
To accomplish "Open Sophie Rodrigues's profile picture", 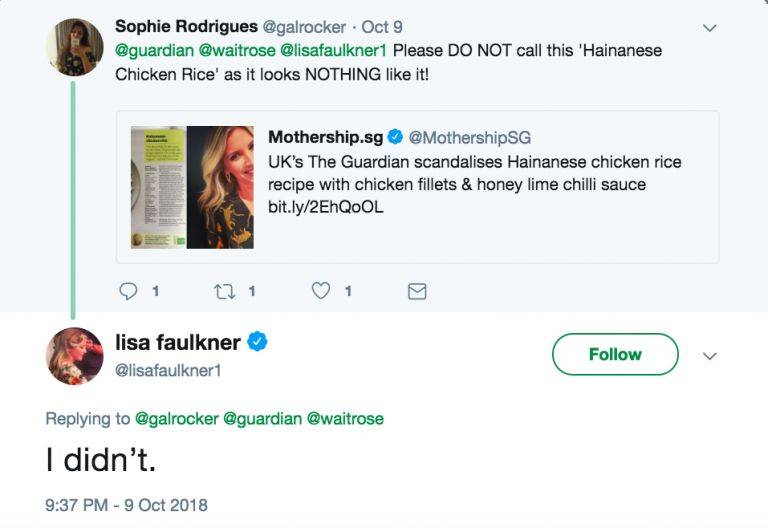I will tap(74, 47).
